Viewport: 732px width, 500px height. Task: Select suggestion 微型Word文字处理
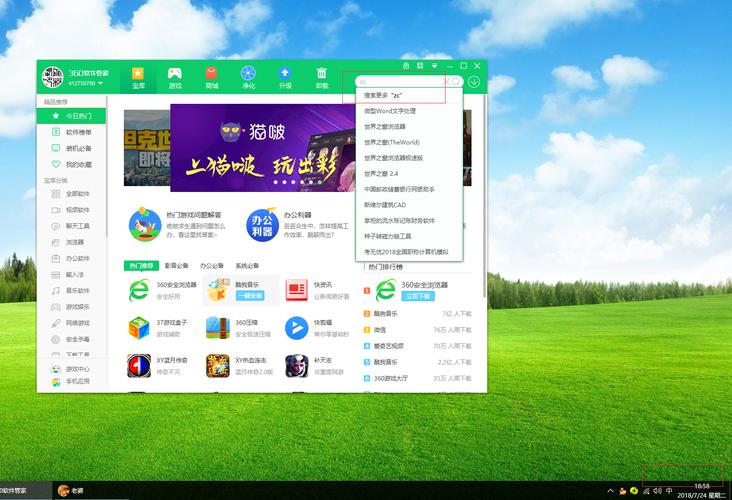390,111
